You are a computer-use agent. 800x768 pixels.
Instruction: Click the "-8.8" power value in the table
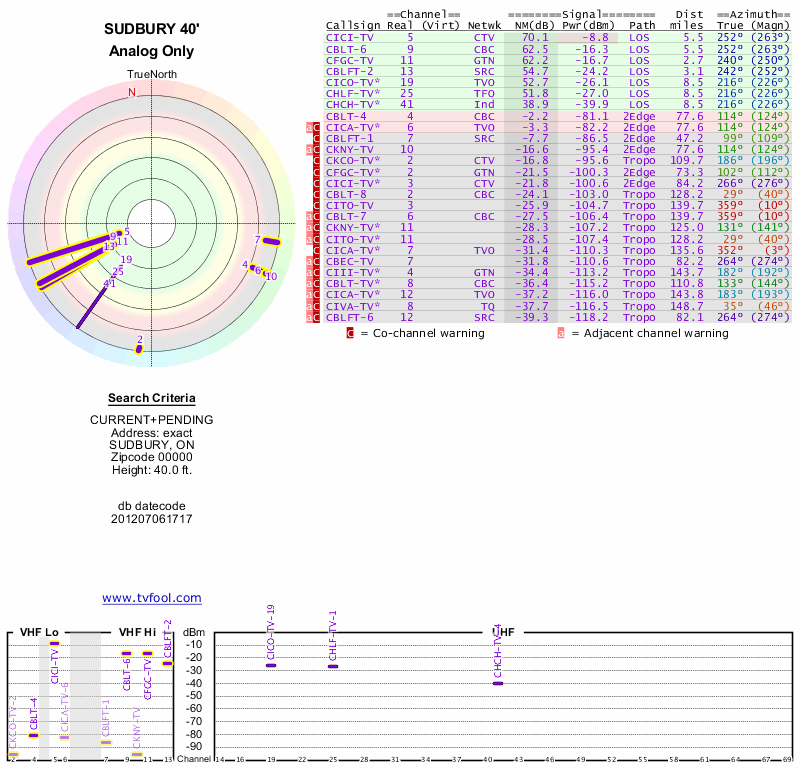coord(594,38)
